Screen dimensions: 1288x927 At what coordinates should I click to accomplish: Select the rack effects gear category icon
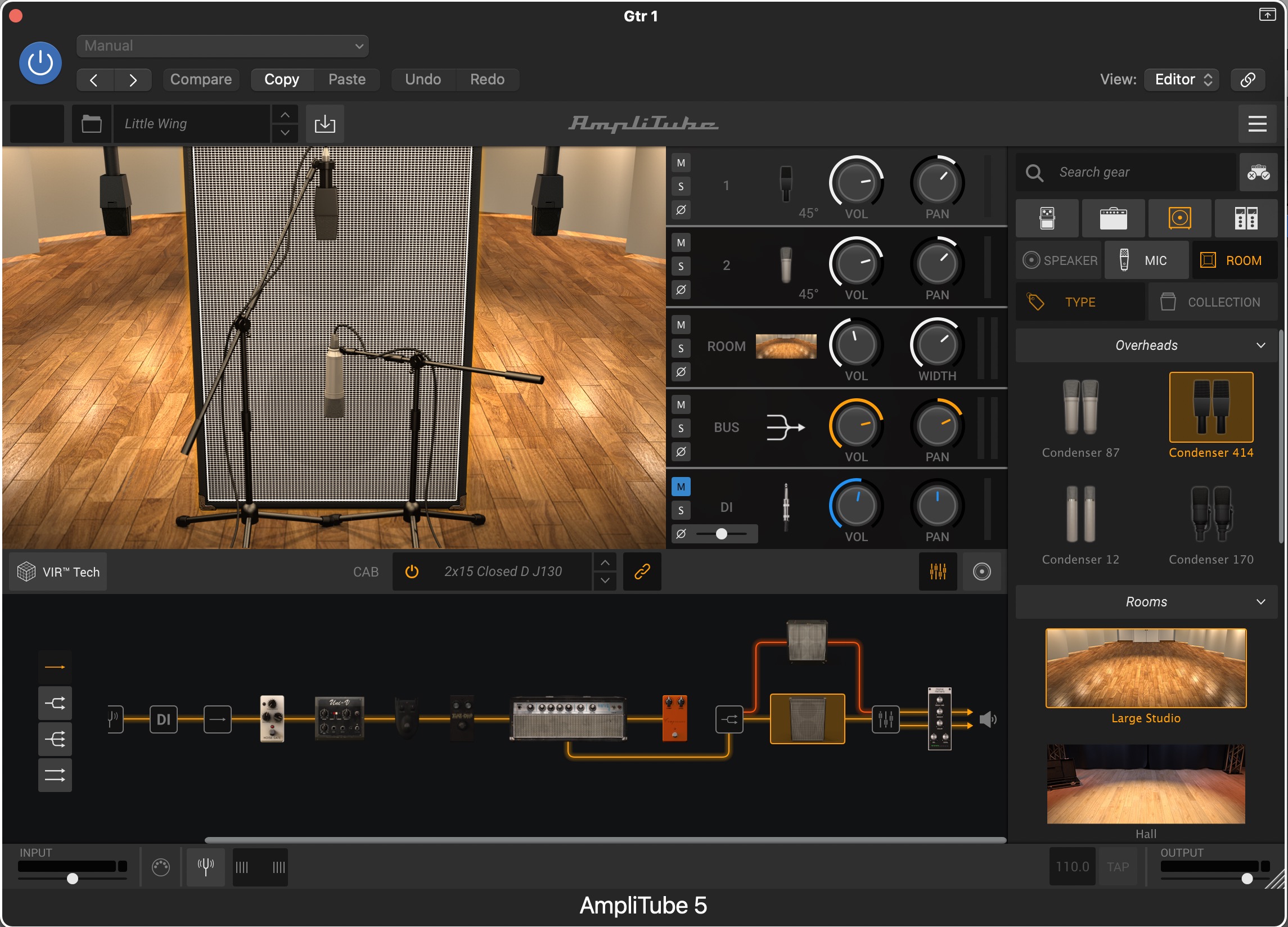click(1246, 218)
